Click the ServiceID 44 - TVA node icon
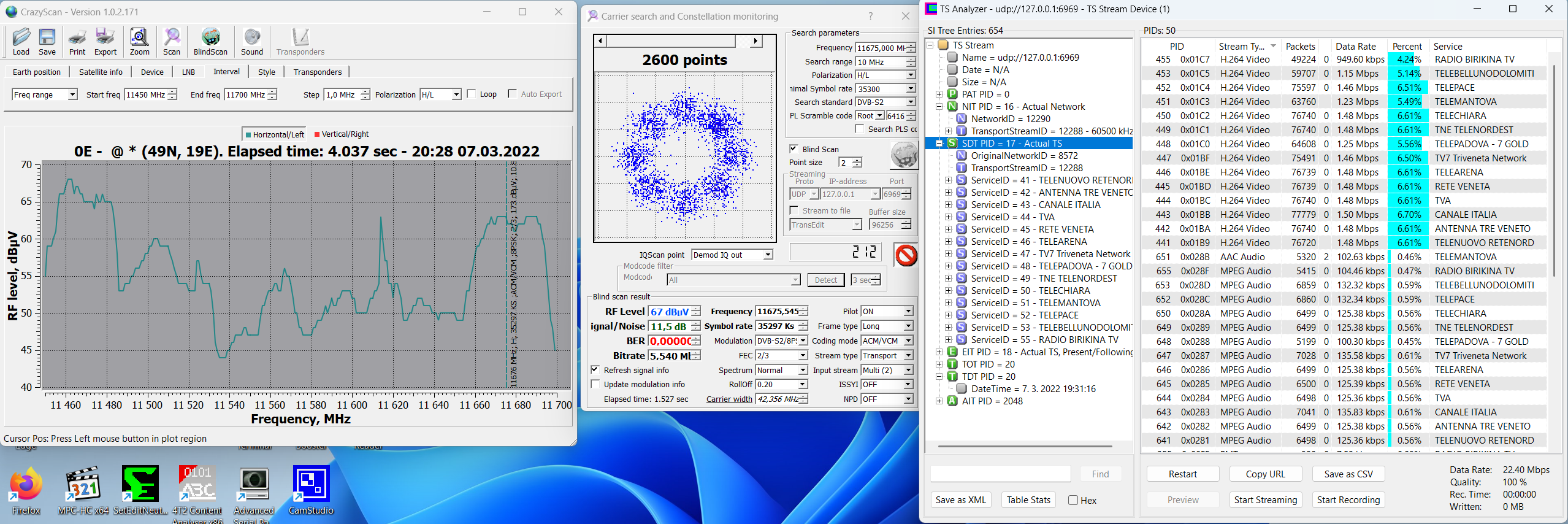Screen dimensions: 1568x524 point(962,217)
